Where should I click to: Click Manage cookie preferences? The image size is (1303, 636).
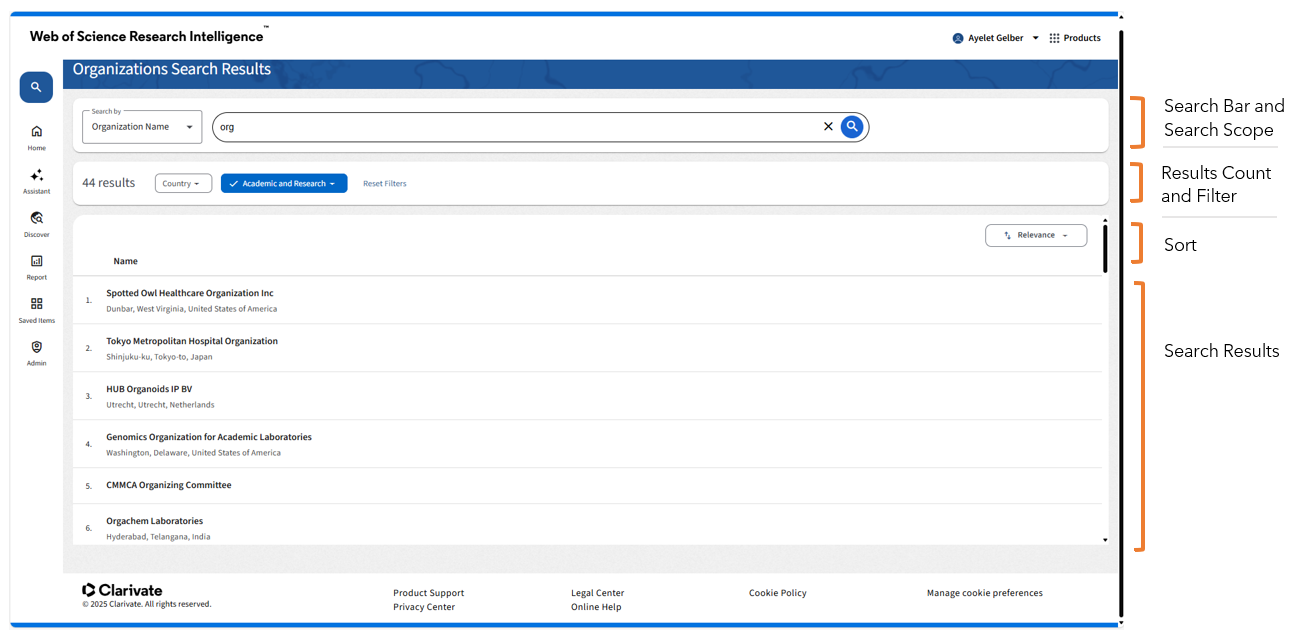[985, 593]
